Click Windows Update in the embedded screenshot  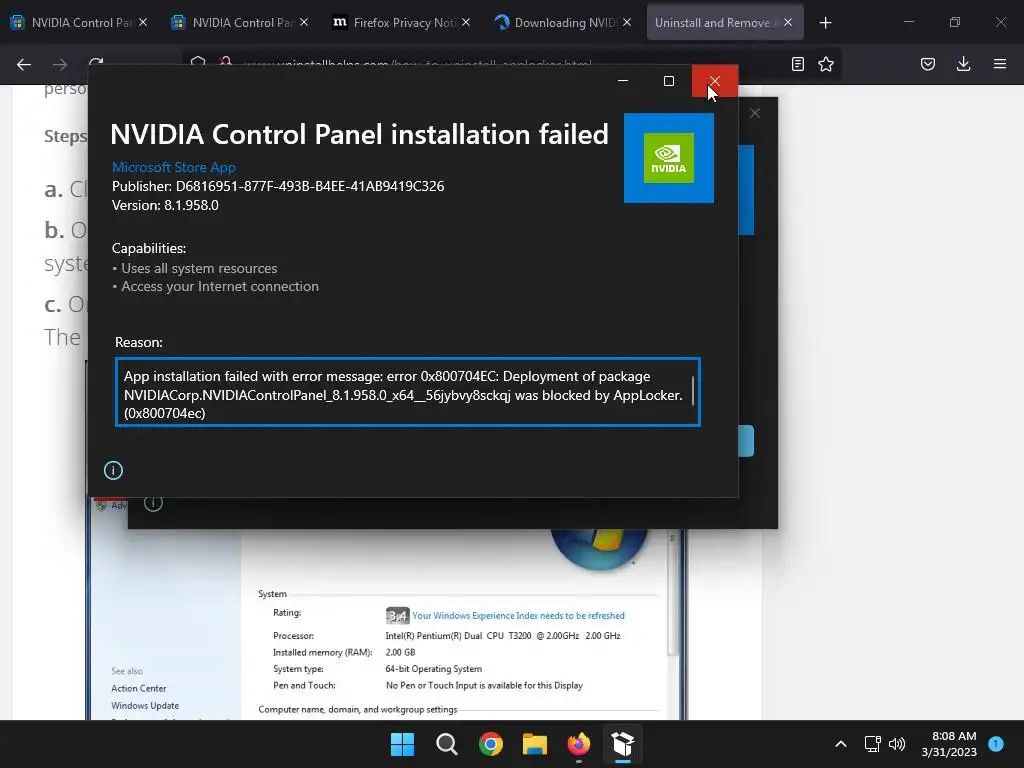pos(145,705)
